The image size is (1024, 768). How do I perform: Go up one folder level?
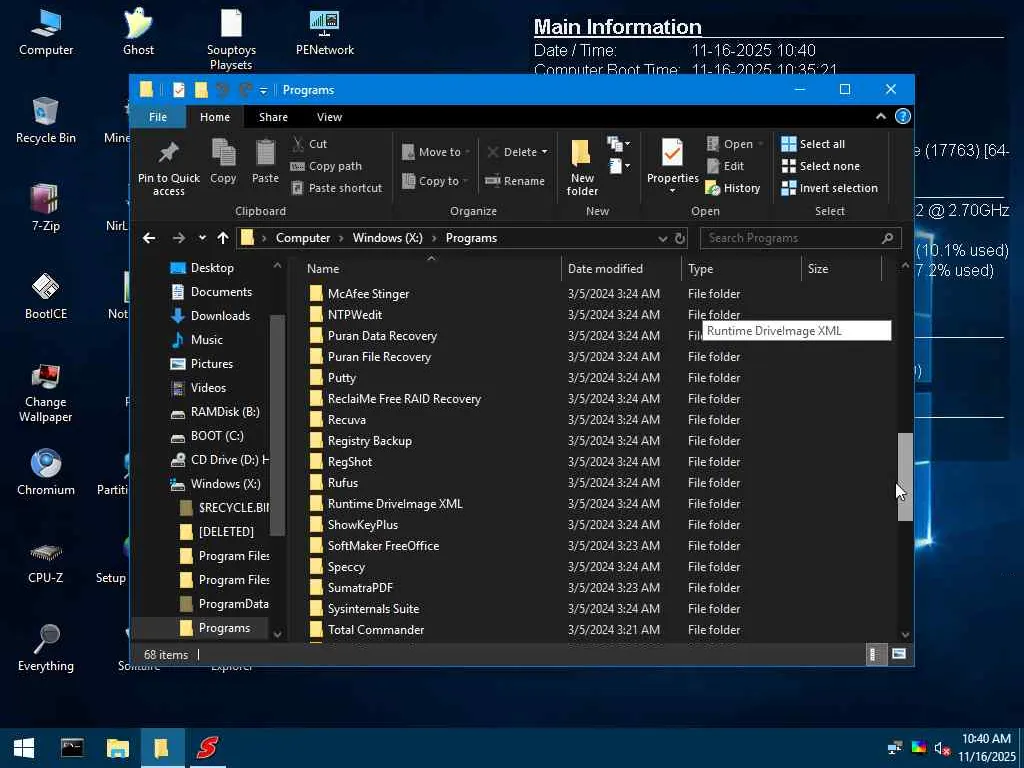click(x=223, y=238)
